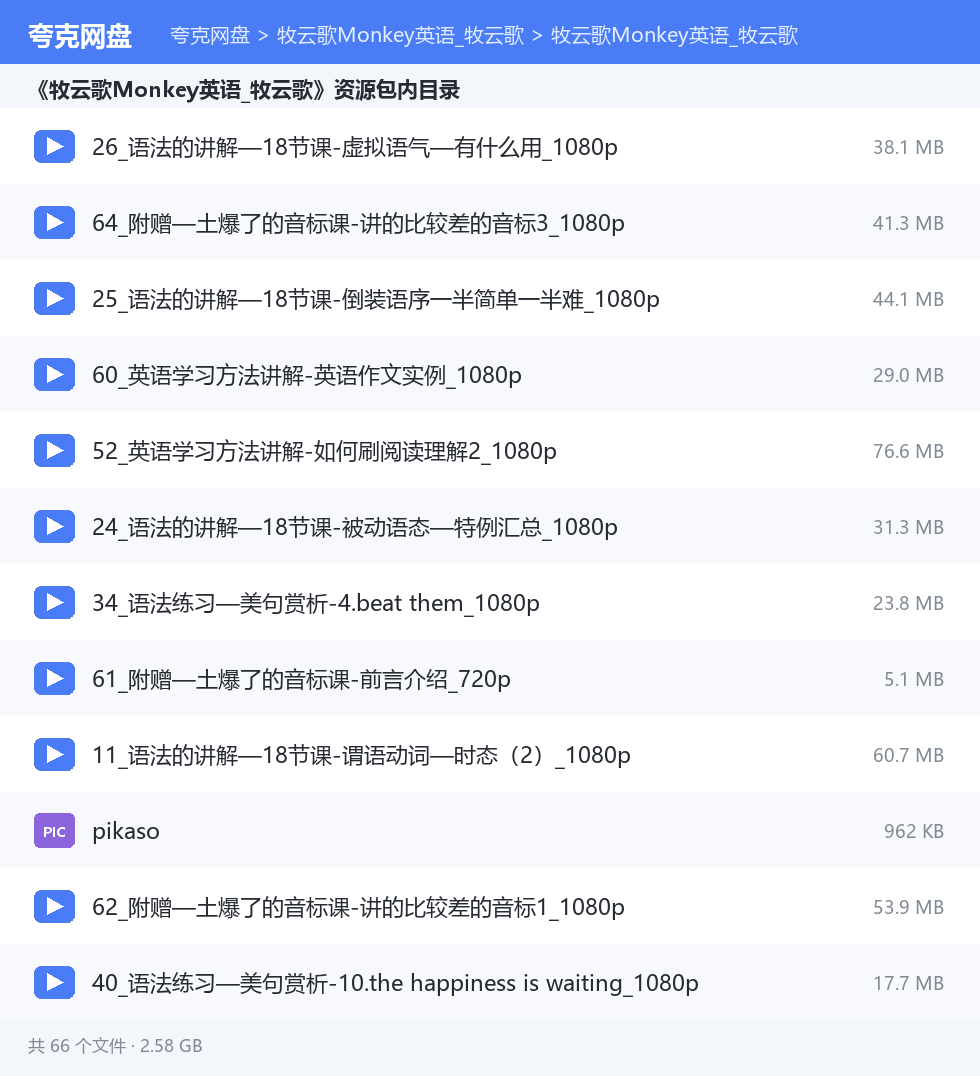This screenshot has height=1076, width=980.
Task: Open file 62_附赠—土爆了的音标课-讲的比较差的音标1_1080p
Action: (358, 908)
